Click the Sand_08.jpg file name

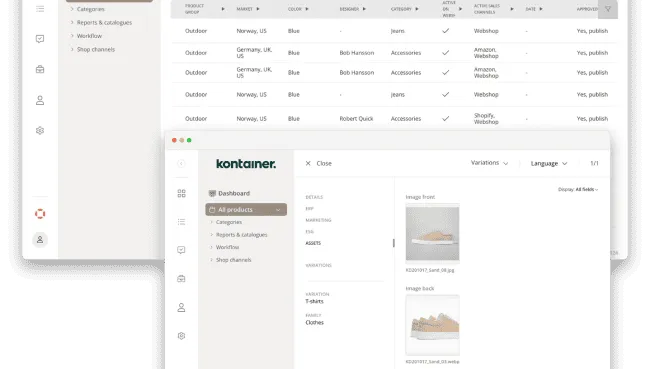[x=430, y=270]
